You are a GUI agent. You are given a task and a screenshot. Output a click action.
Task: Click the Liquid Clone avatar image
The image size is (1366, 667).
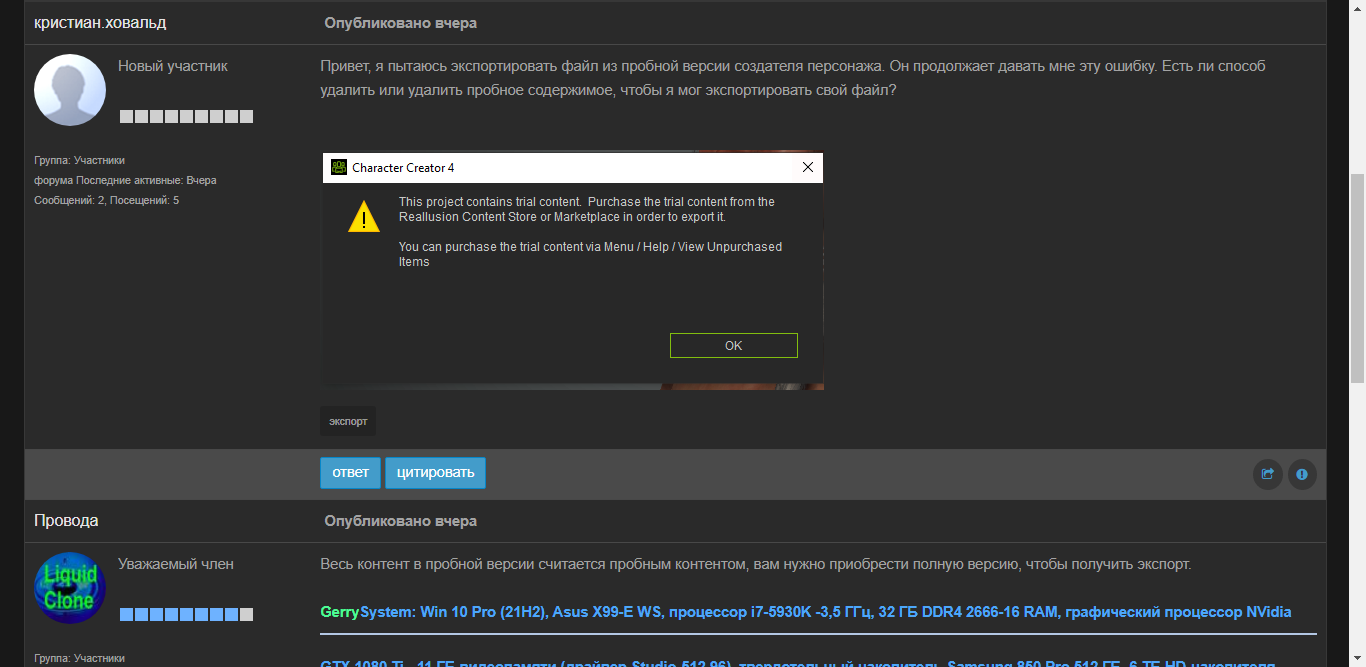point(70,588)
